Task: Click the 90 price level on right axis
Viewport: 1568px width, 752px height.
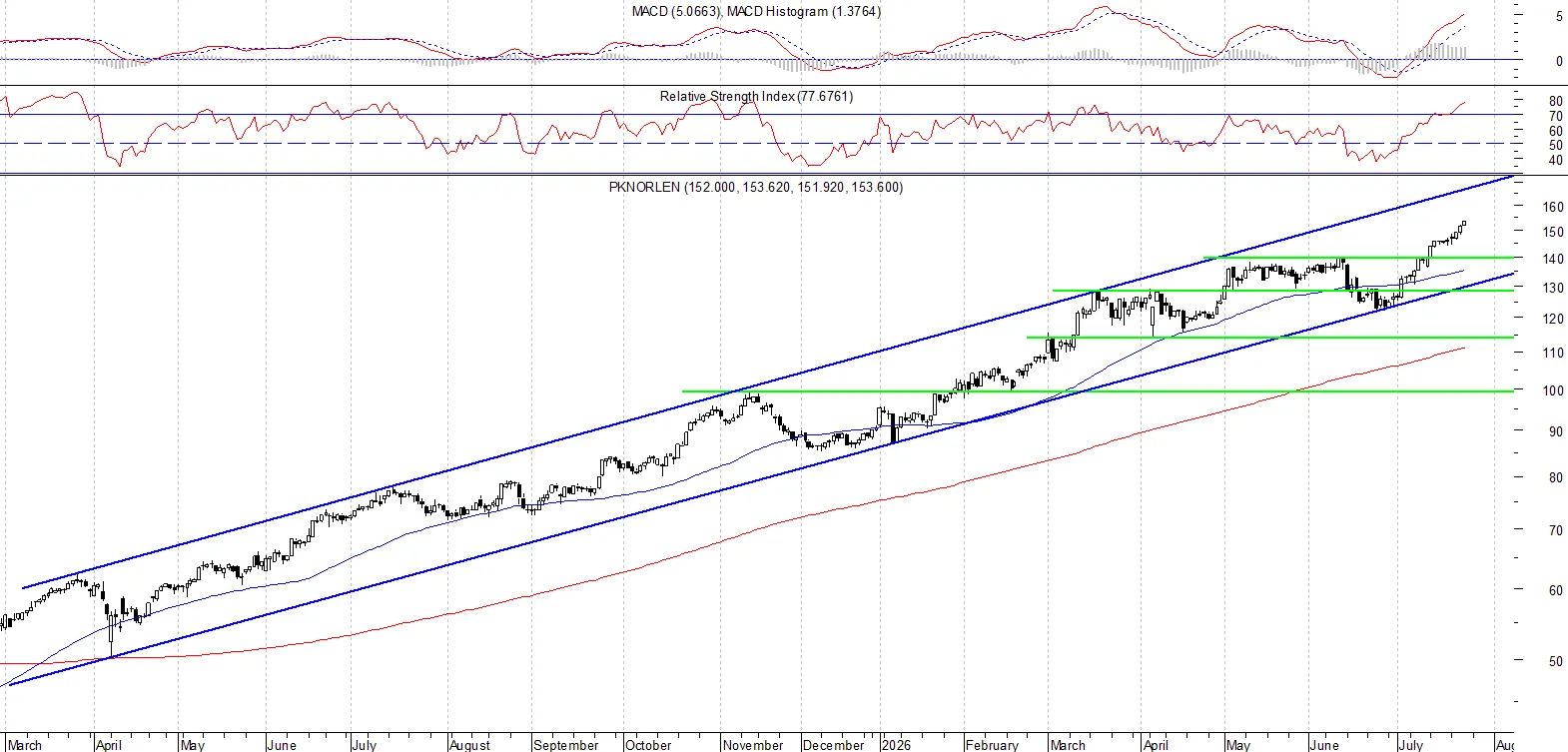Action: pos(1556,431)
